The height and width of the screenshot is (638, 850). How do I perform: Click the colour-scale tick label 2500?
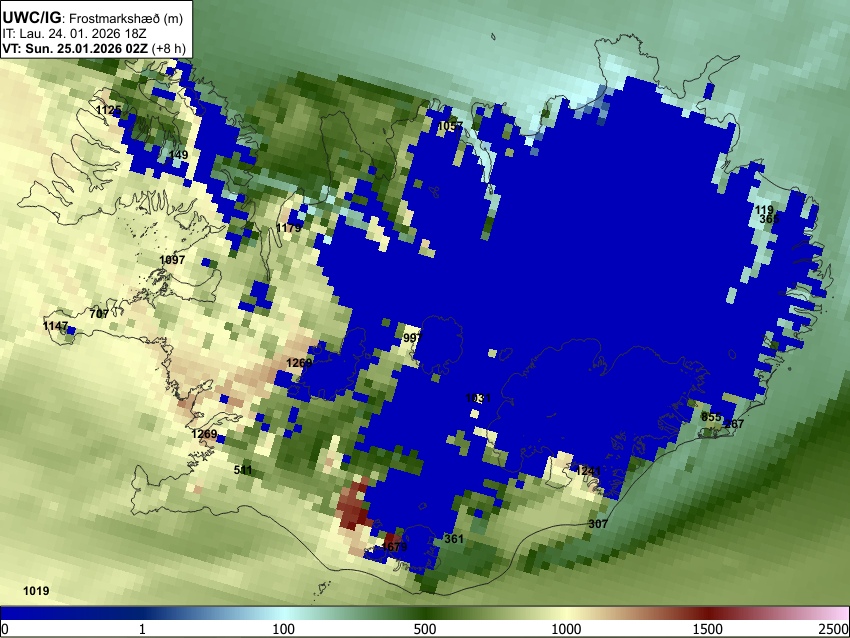(835, 629)
